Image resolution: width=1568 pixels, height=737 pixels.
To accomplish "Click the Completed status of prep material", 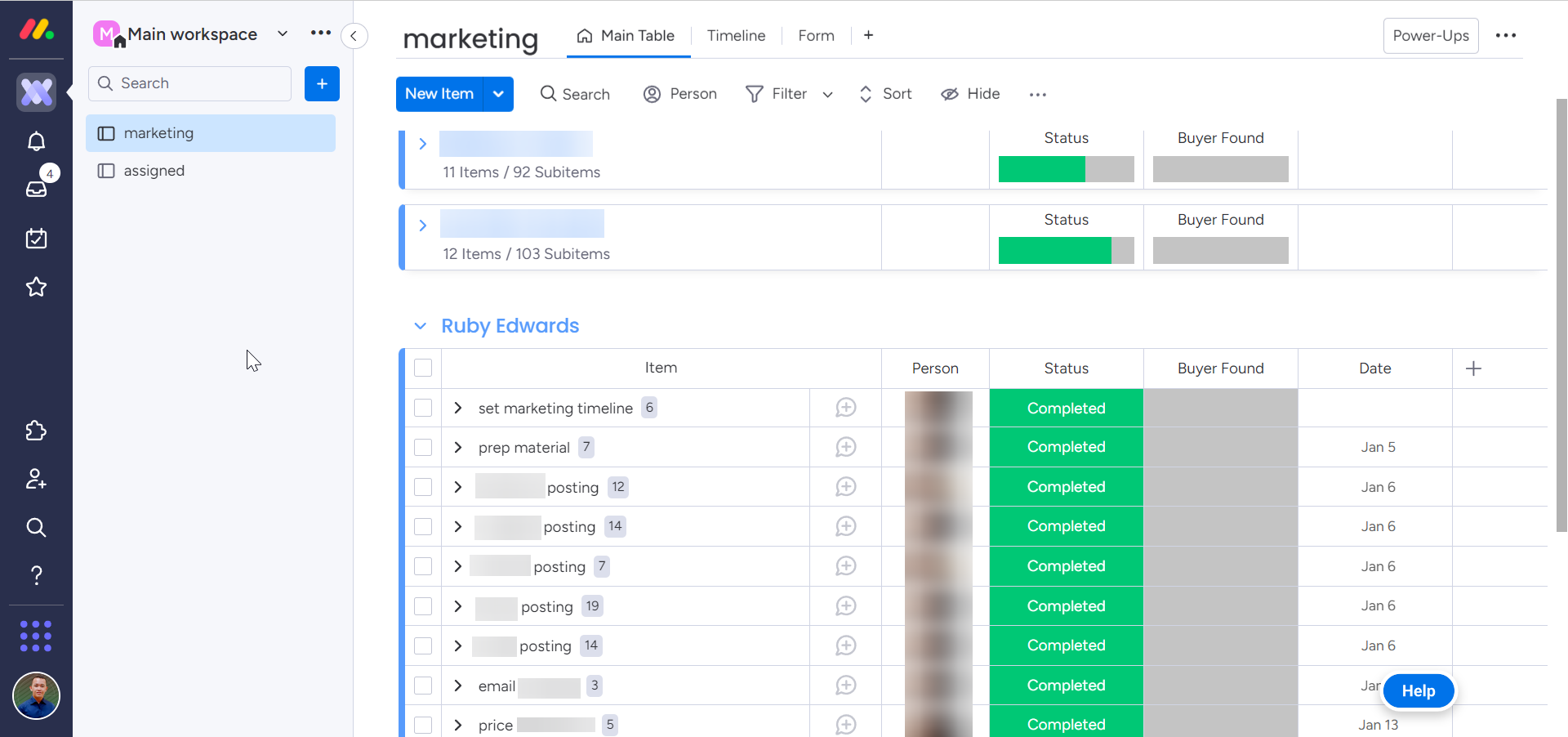I will pos(1066,447).
